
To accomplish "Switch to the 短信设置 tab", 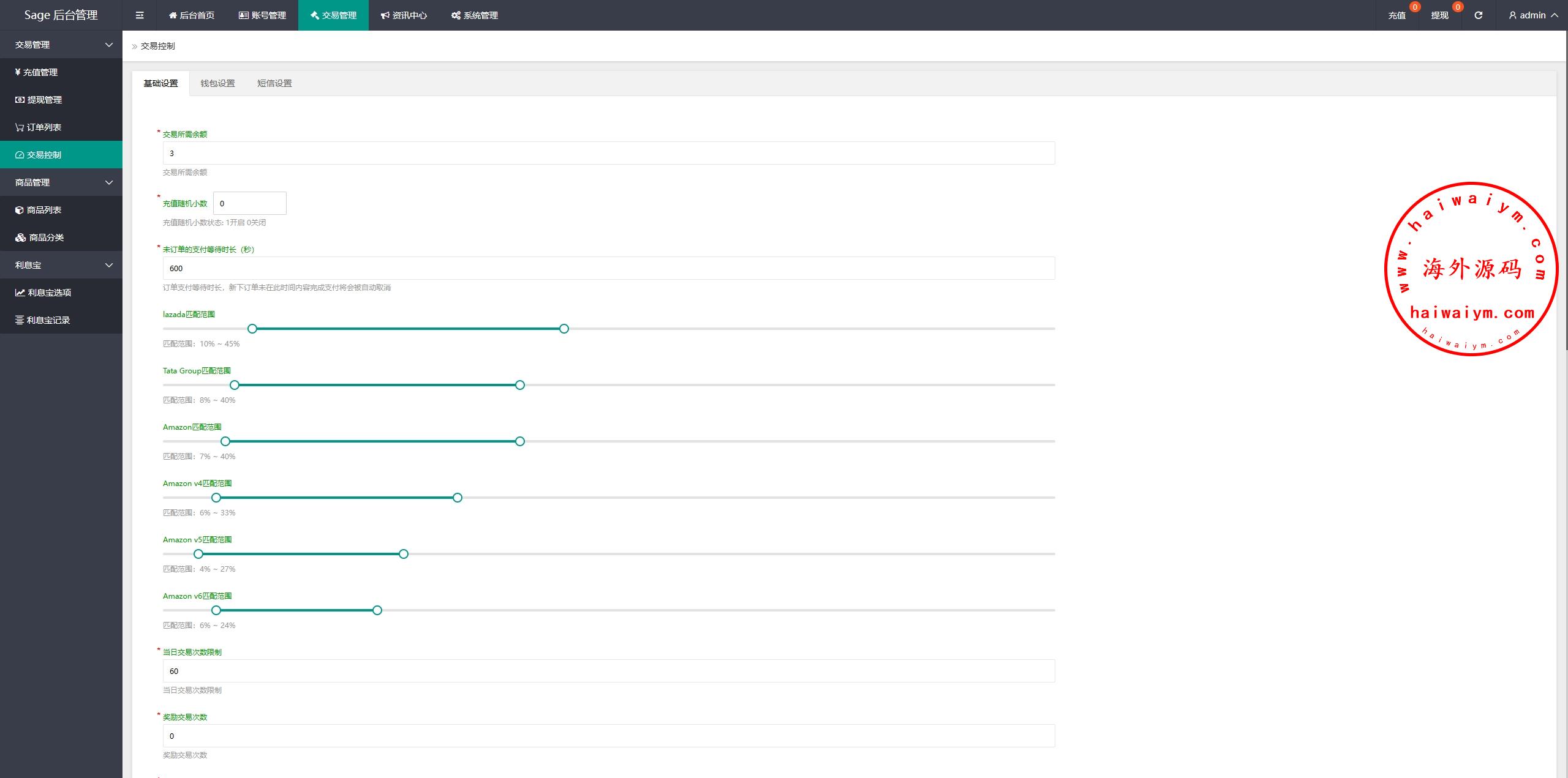I will point(274,83).
